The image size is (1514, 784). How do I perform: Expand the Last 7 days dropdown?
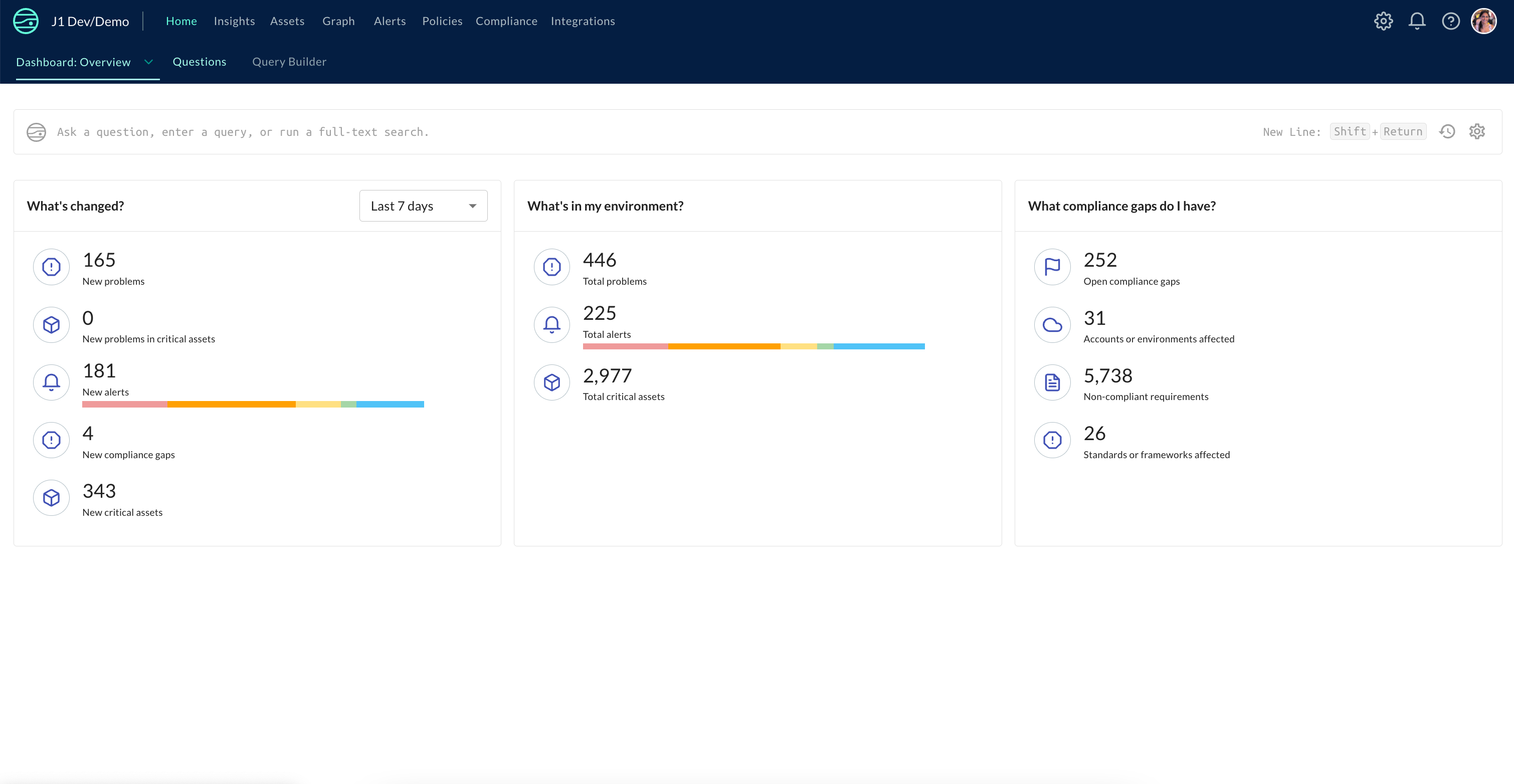tap(423, 206)
